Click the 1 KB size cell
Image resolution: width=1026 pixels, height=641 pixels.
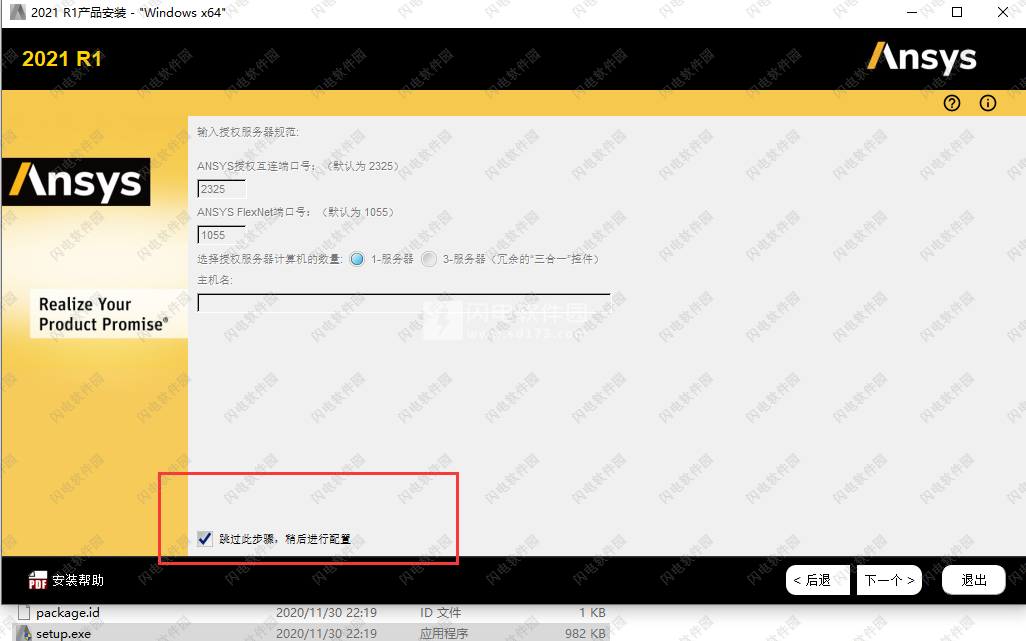pyautogui.click(x=592, y=613)
